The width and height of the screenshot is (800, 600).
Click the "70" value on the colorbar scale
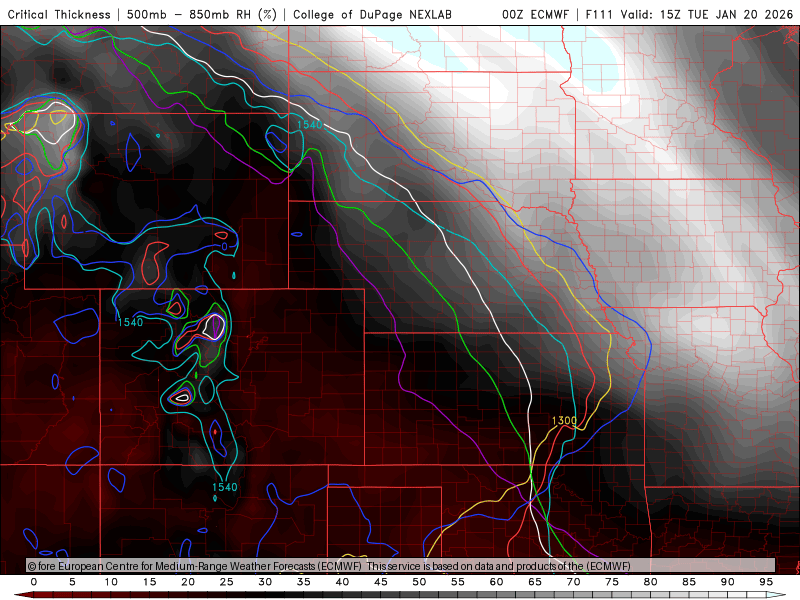[x=573, y=582]
